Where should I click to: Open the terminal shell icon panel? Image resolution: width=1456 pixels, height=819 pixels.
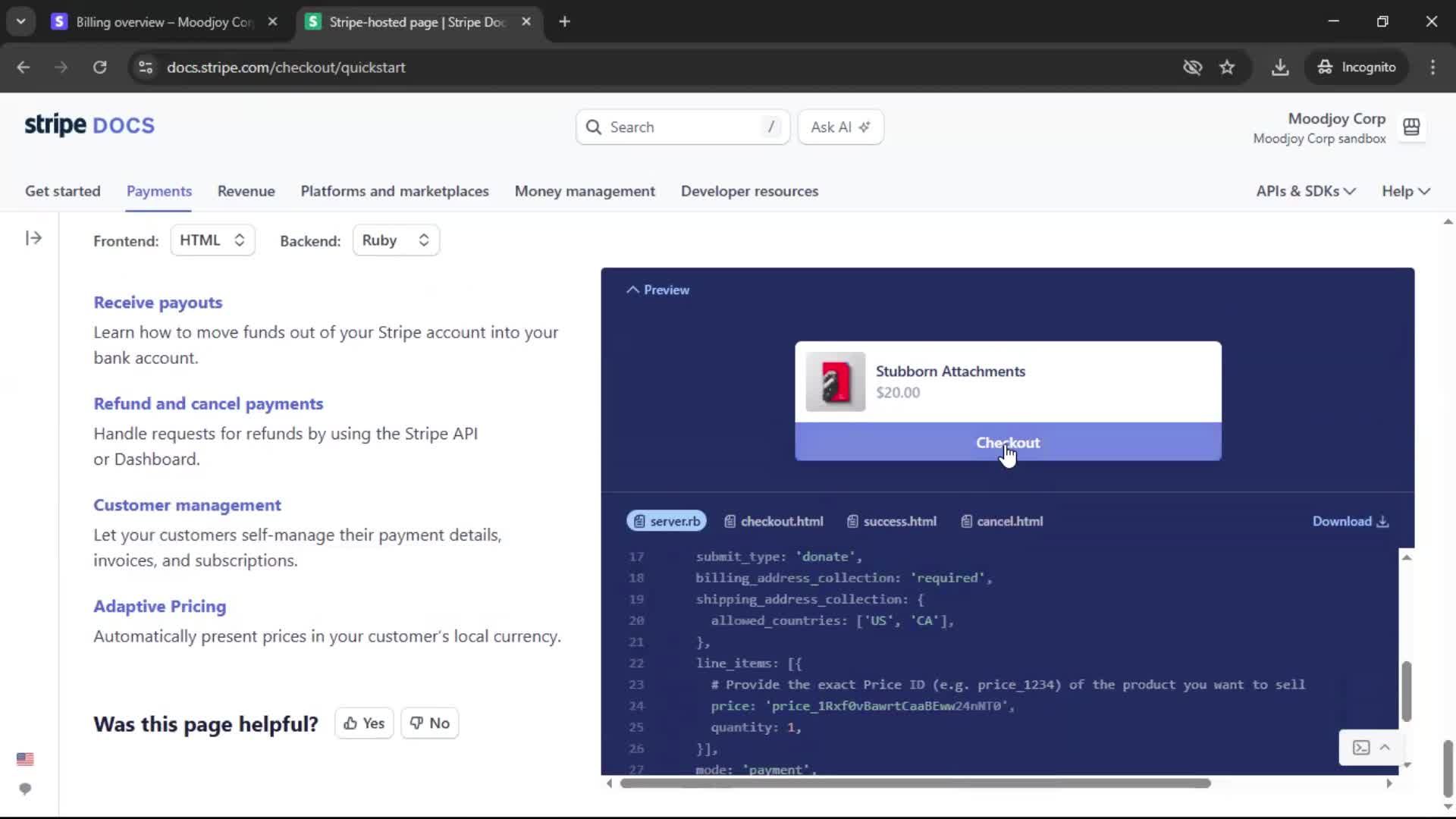pos(1361,748)
